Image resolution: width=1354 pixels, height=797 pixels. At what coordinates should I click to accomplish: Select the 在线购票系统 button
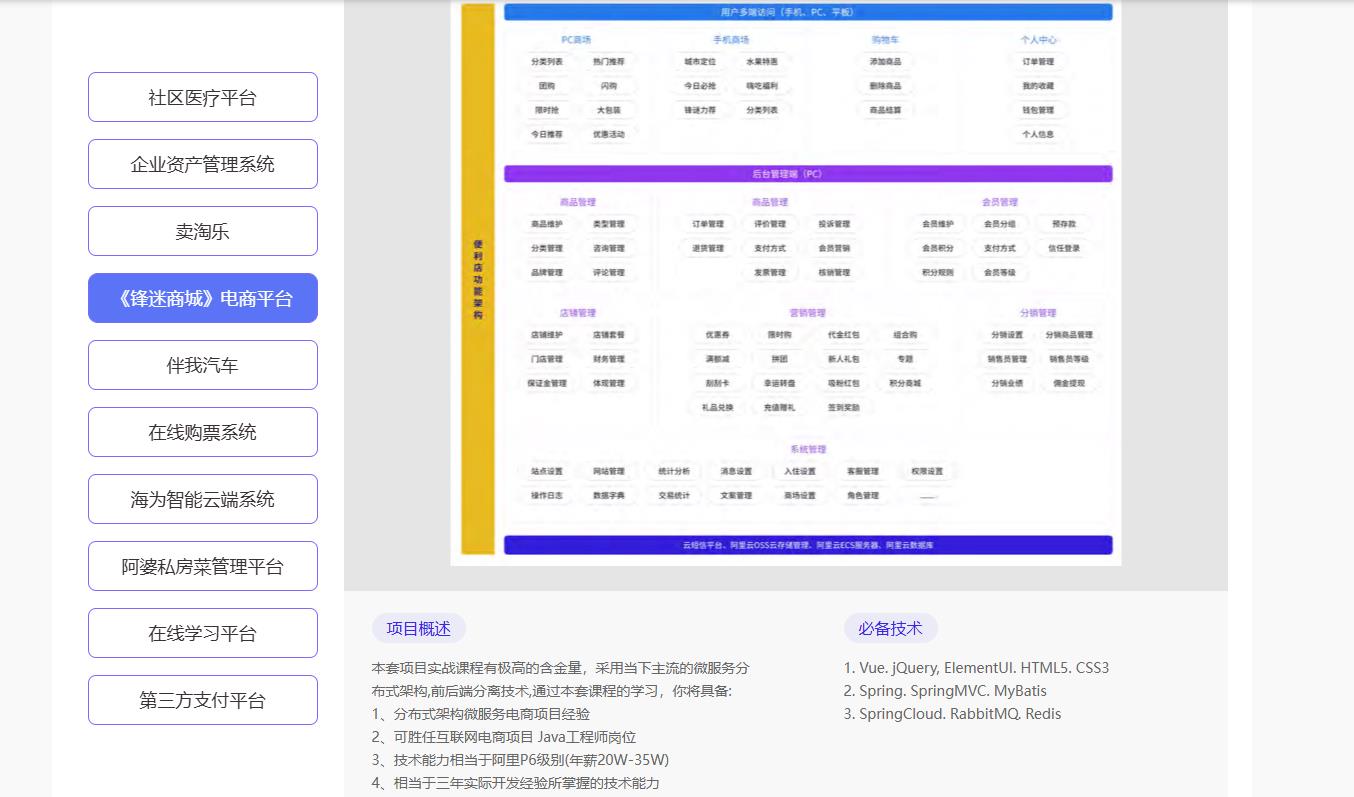point(202,432)
